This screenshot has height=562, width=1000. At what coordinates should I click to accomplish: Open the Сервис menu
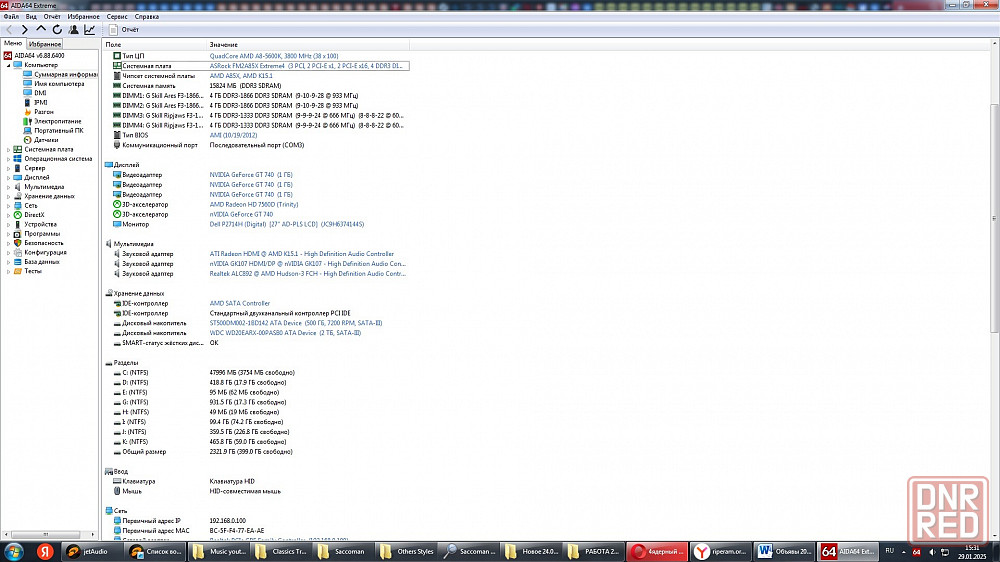pos(117,17)
